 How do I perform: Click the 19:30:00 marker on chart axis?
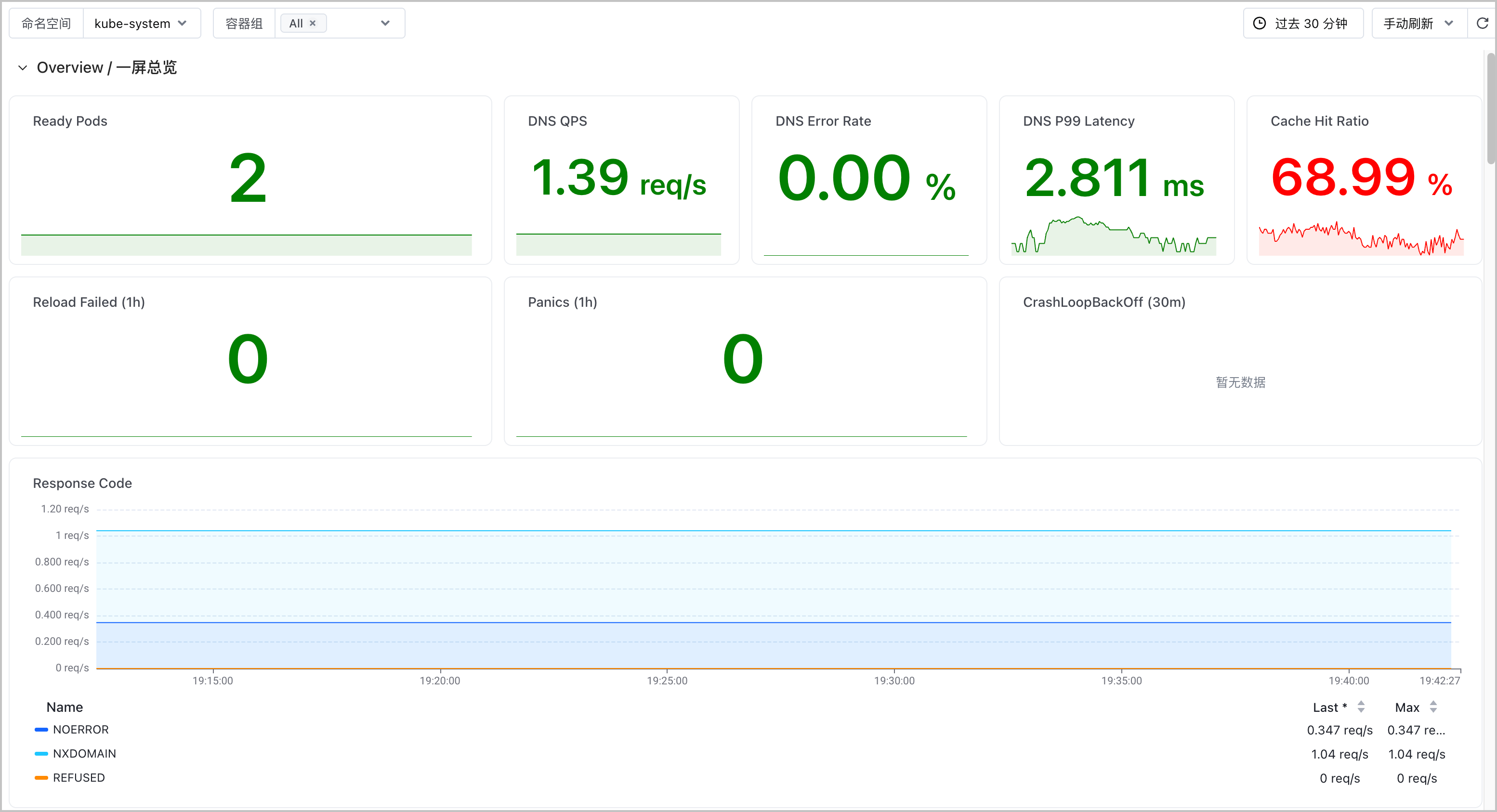[x=894, y=680]
